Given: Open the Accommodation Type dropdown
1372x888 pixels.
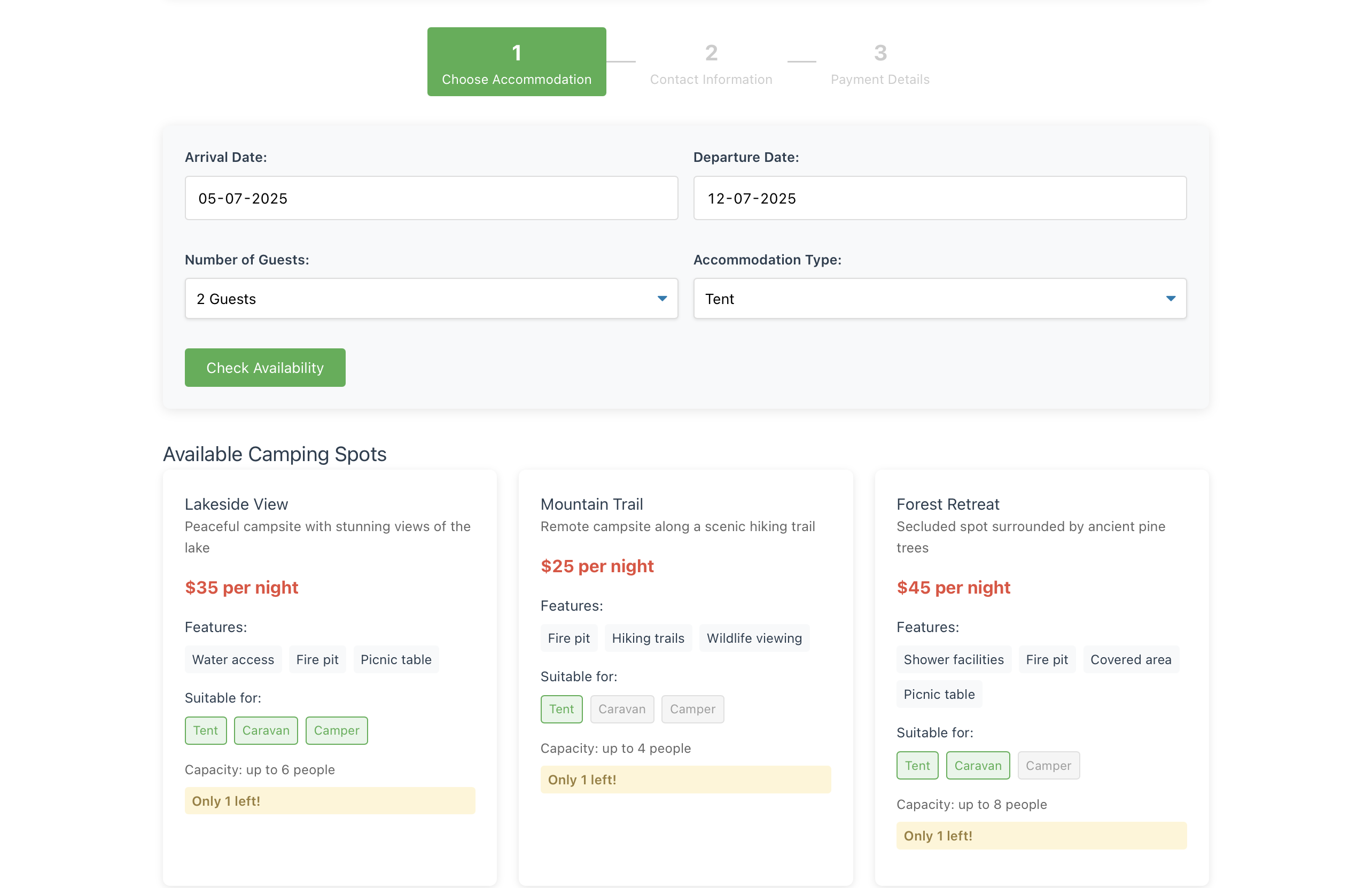Looking at the screenshot, I should [940, 299].
